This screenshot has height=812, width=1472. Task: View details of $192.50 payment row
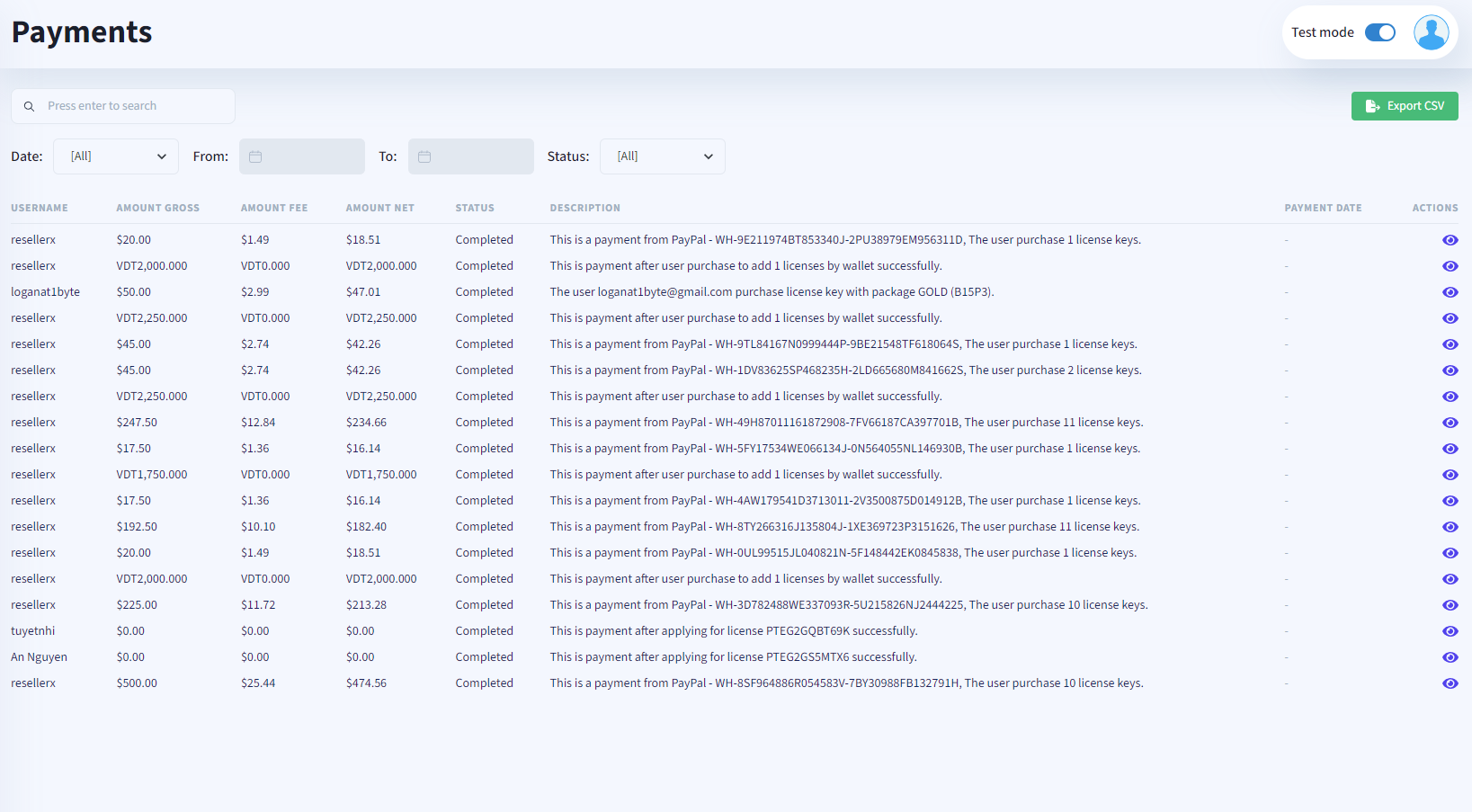coord(1450,527)
